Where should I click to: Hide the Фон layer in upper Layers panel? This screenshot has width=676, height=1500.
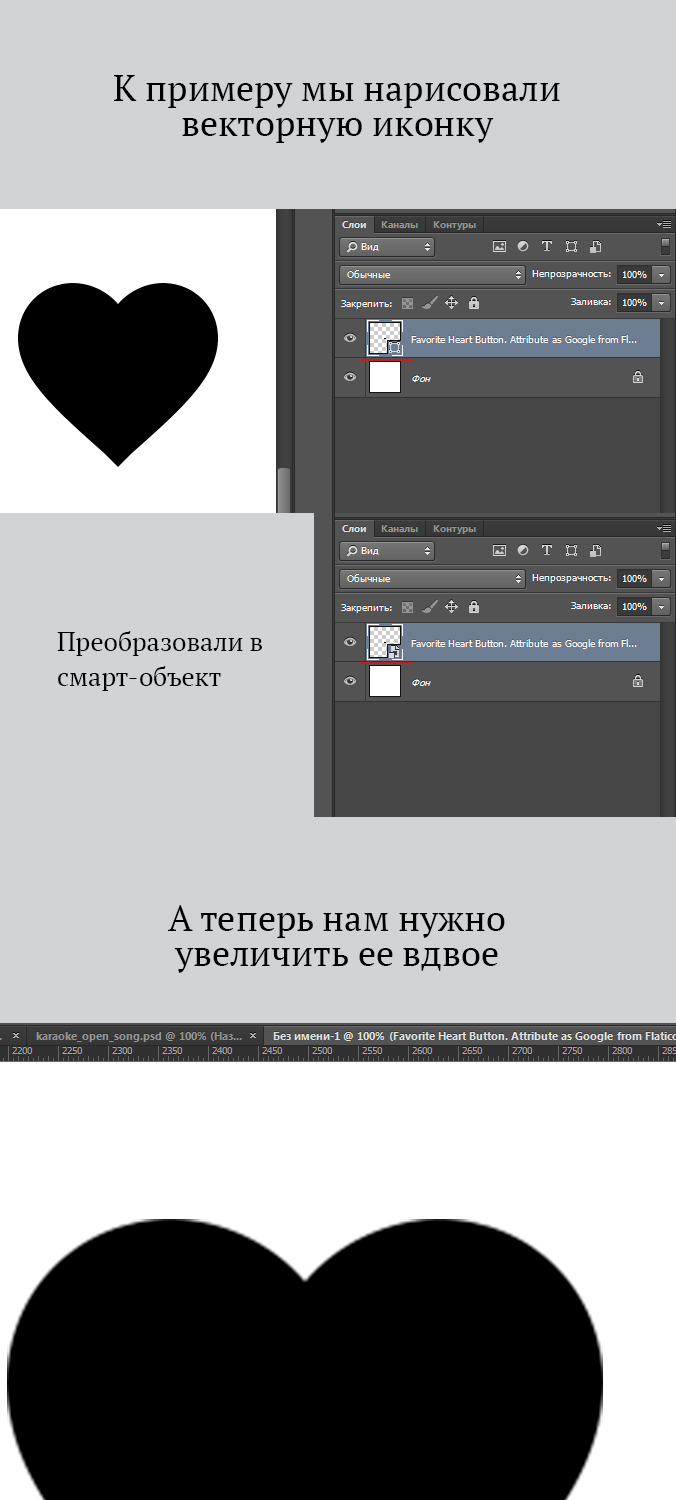pos(350,377)
